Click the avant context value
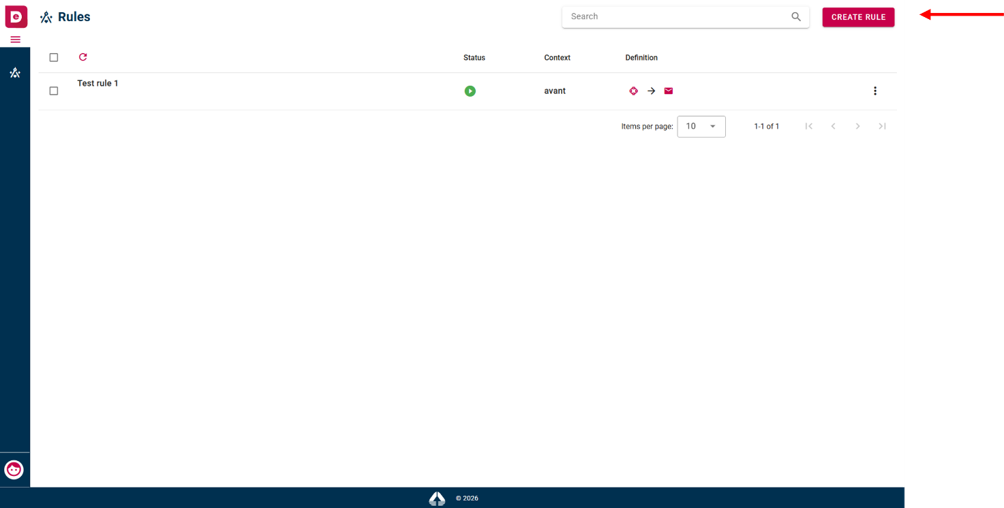The width and height of the screenshot is (1004, 508). [x=555, y=91]
